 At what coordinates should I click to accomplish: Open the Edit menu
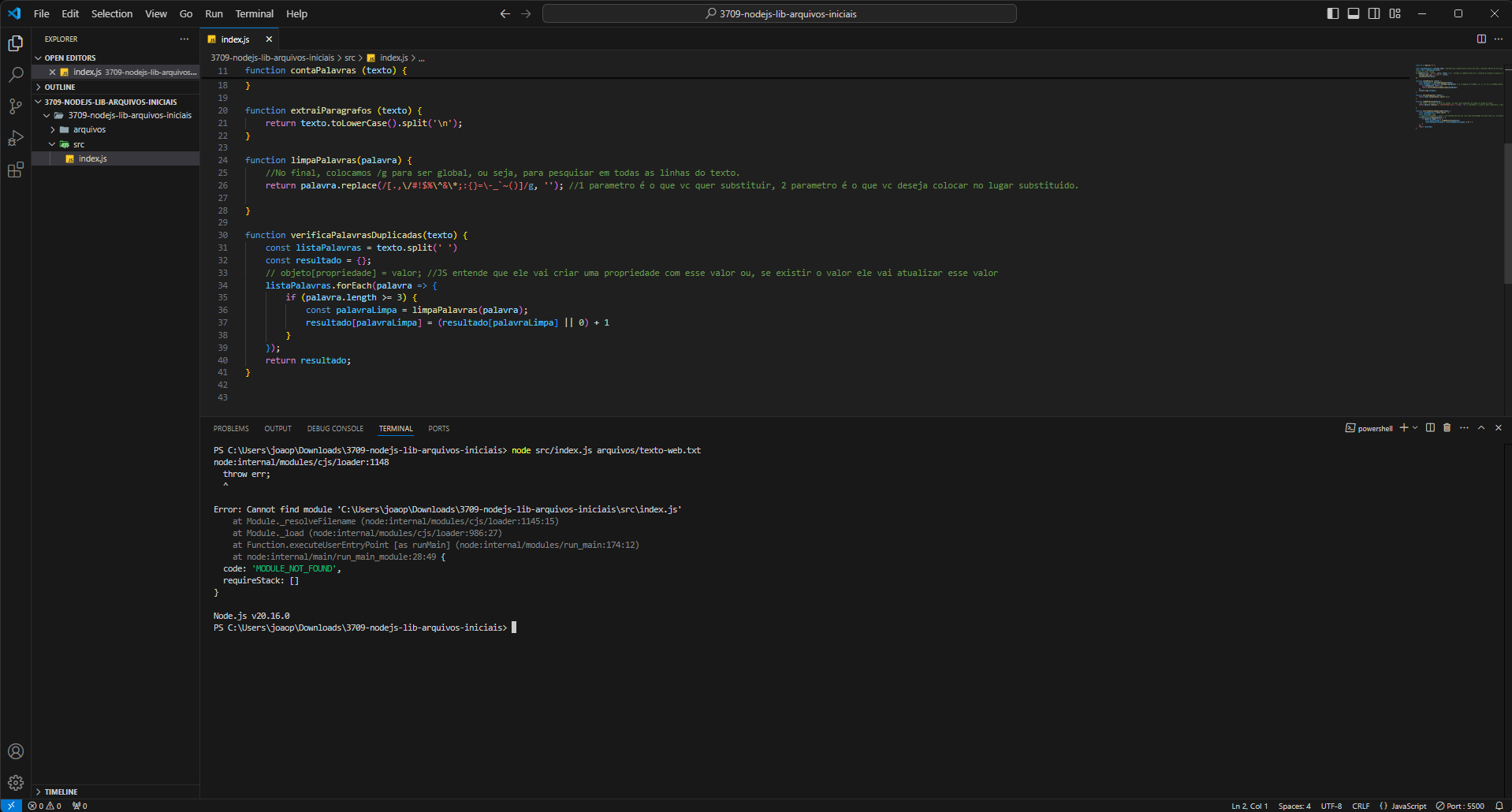pyautogui.click(x=70, y=13)
